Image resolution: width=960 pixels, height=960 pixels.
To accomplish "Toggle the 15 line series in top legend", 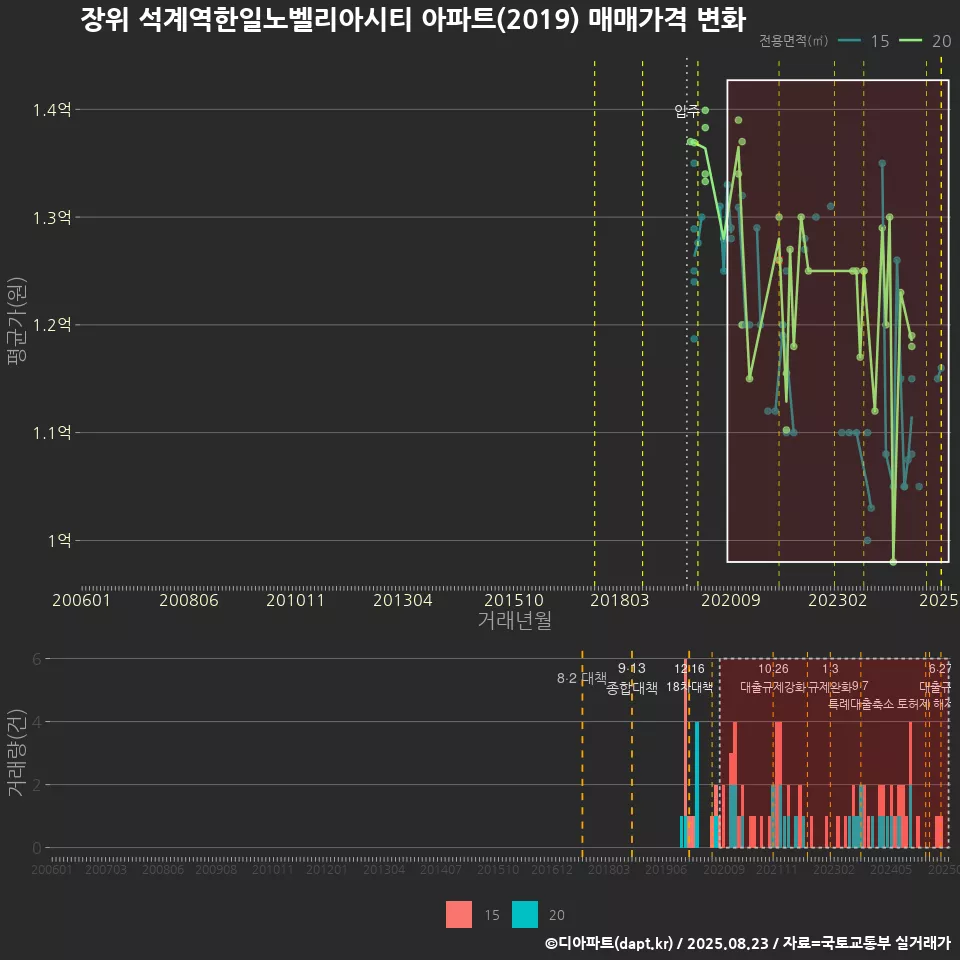I will [866, 41].
